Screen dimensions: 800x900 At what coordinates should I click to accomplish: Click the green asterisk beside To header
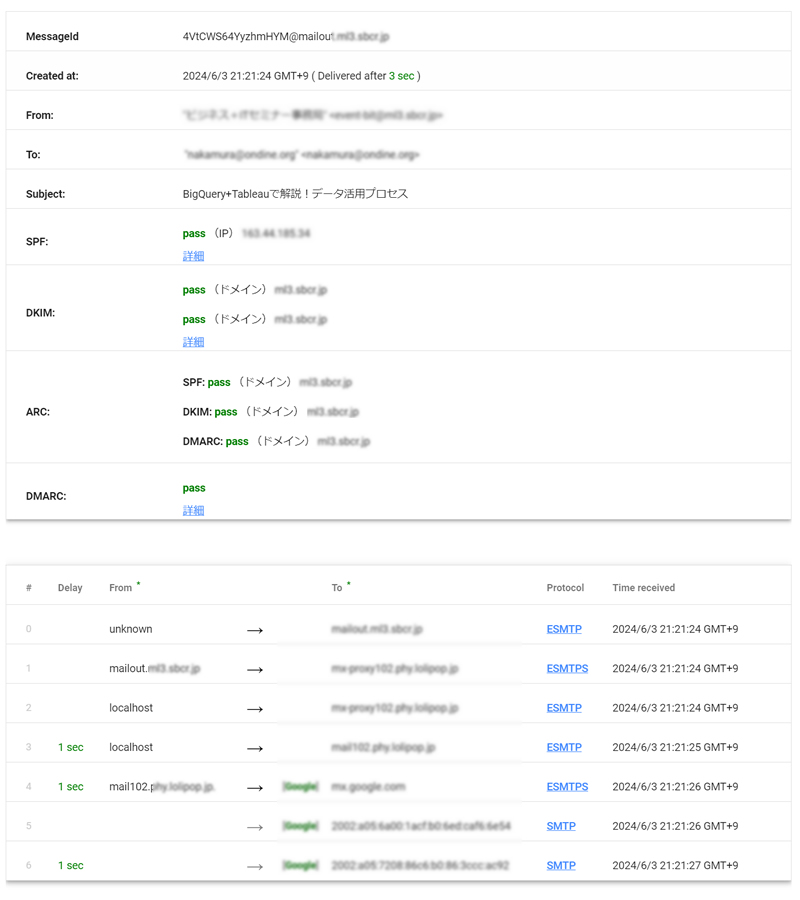coord(349,584)
